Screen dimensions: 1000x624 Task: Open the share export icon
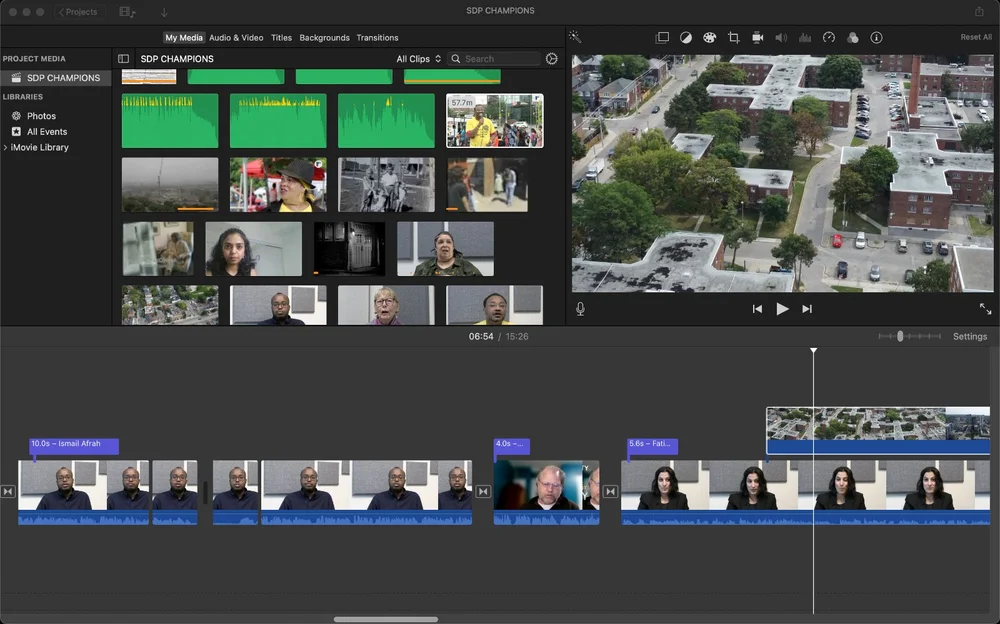979,11
